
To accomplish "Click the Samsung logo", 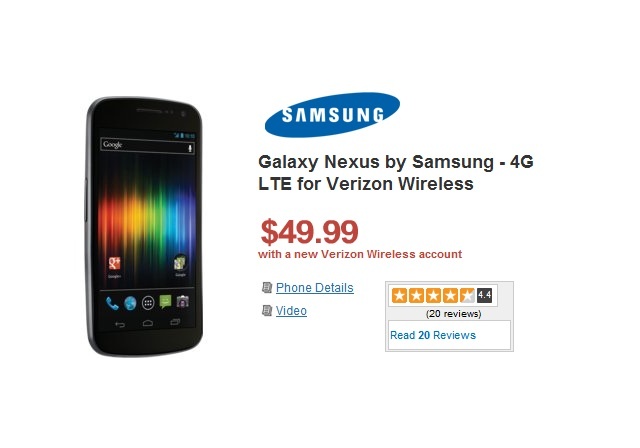I will click(x=332, y=115).
